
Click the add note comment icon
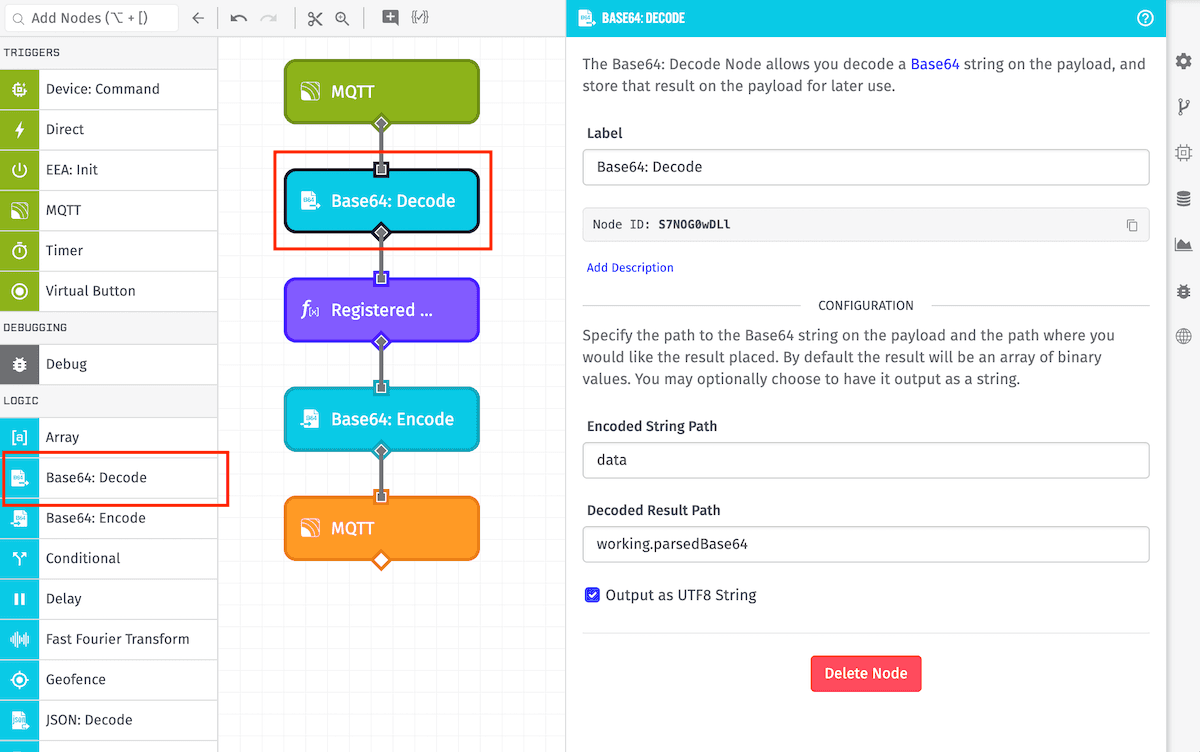click(390, 18)
